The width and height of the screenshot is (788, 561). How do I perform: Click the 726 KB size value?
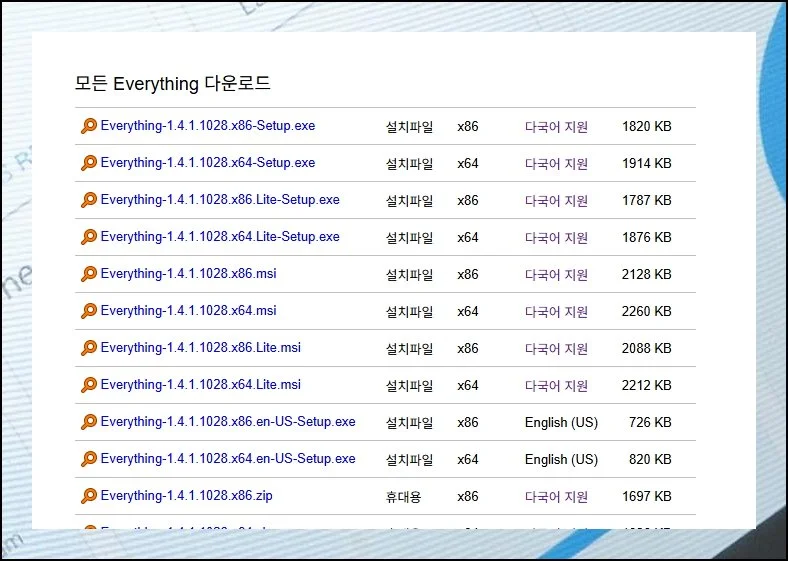click(x=650, y=422)
